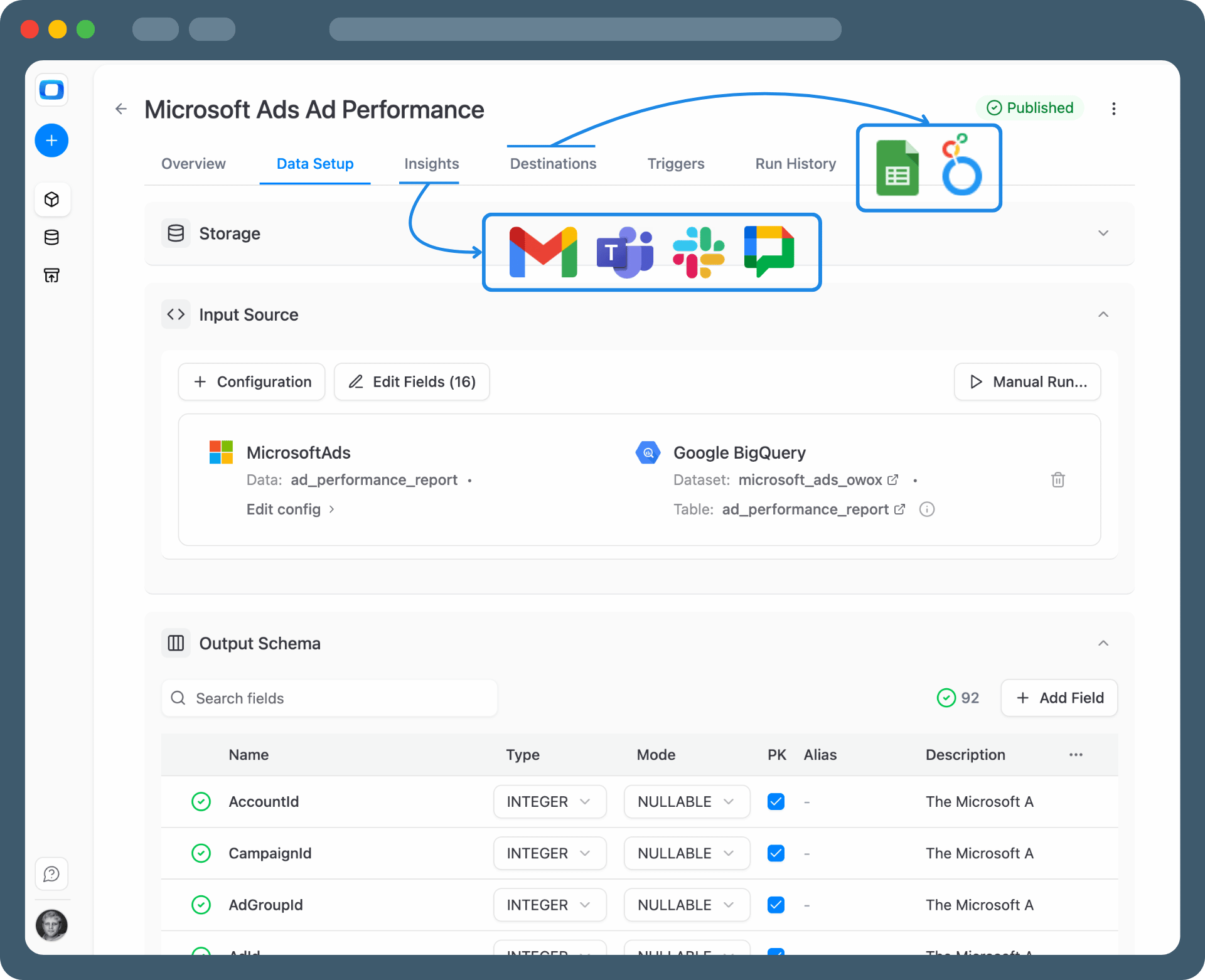This screenshot has width=1205, height=980.
Task: Click the back arrow beside page title
Action: click(121, 109)
